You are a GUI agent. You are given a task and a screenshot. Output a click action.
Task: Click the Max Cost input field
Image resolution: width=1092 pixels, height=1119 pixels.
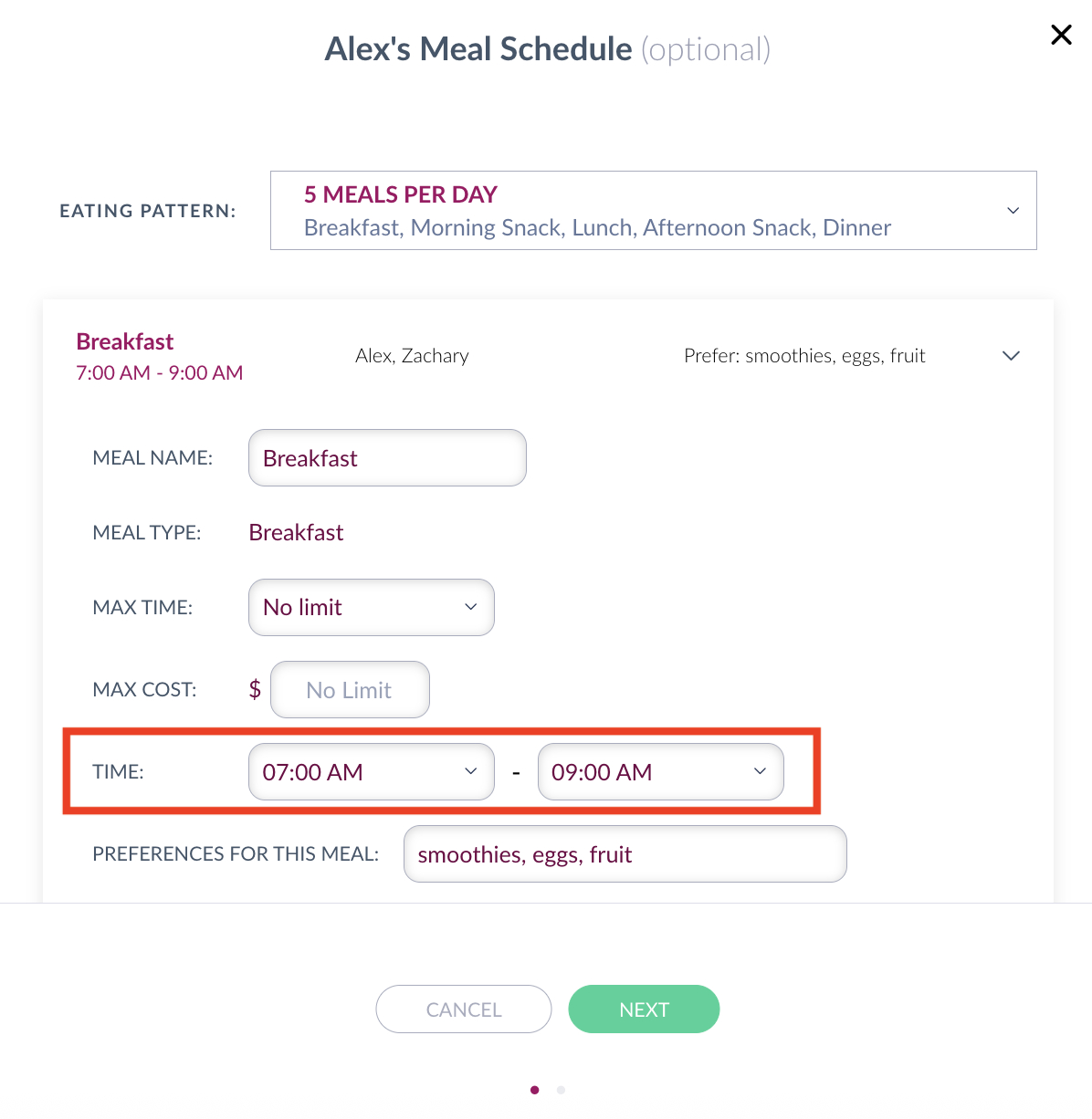(350, 689)
